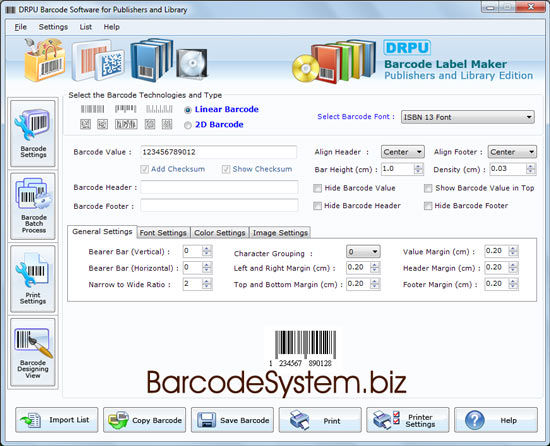Click the Barcode Value input field
This screenshot has height=446, width=550.
(219, 152)
